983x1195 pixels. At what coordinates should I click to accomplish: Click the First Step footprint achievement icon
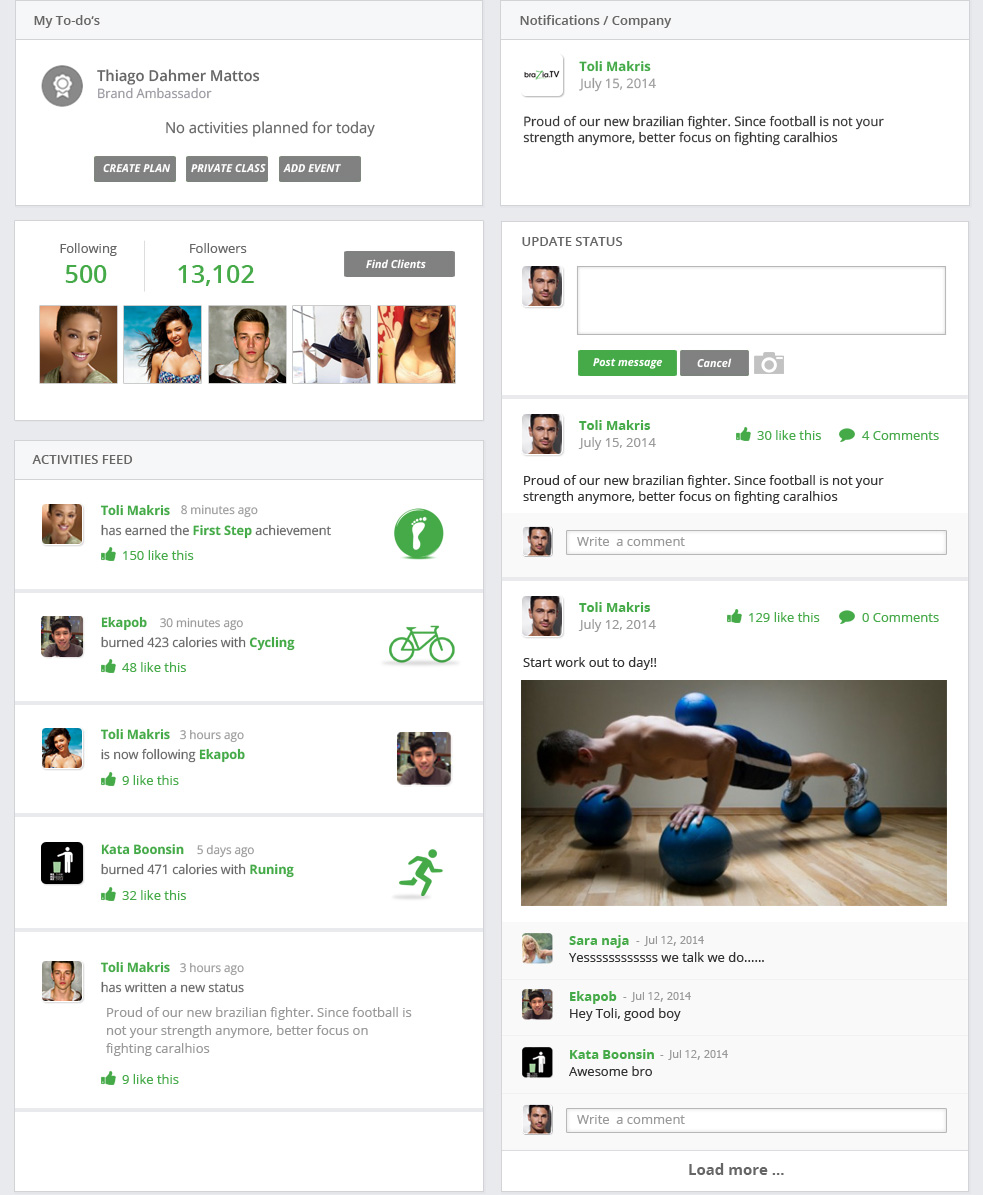tap(418, 533)
